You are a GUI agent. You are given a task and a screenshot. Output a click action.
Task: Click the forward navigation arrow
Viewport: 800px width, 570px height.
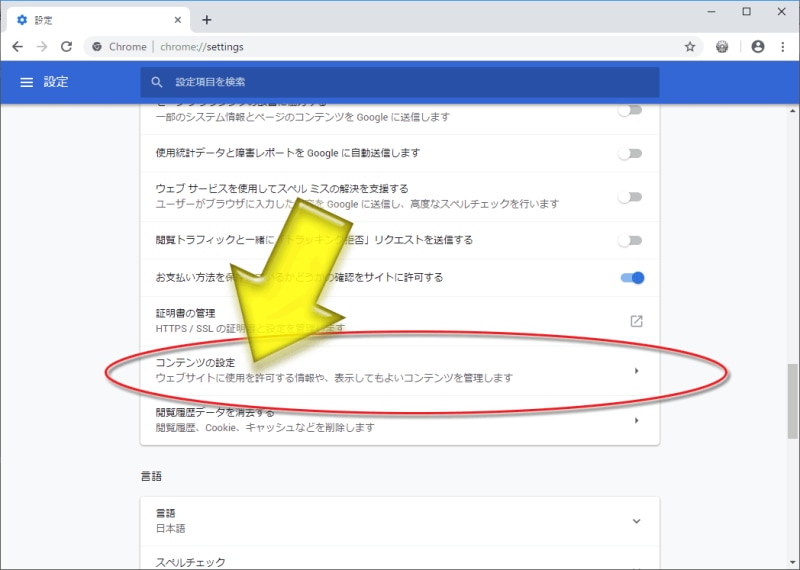tap(42, 47)
